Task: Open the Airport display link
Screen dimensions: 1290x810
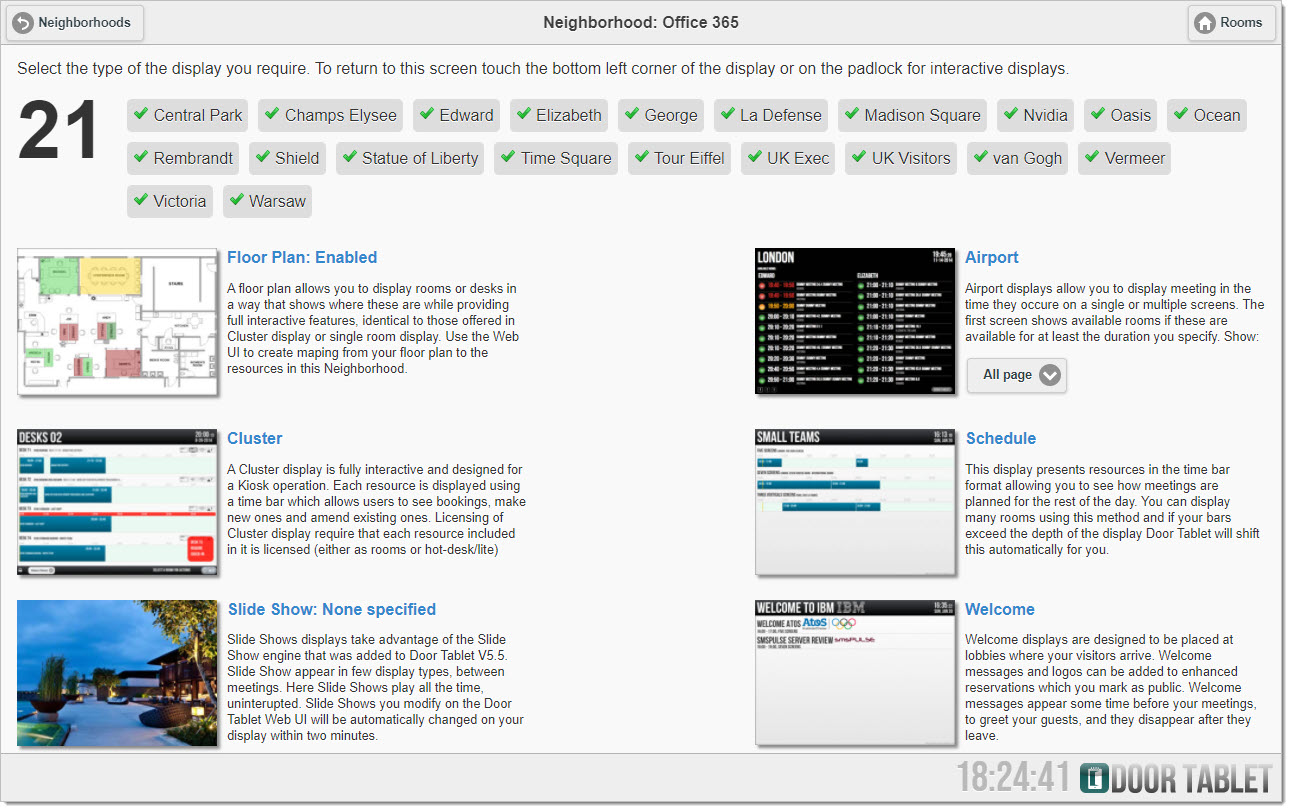Action: click(x=992, y=257)
